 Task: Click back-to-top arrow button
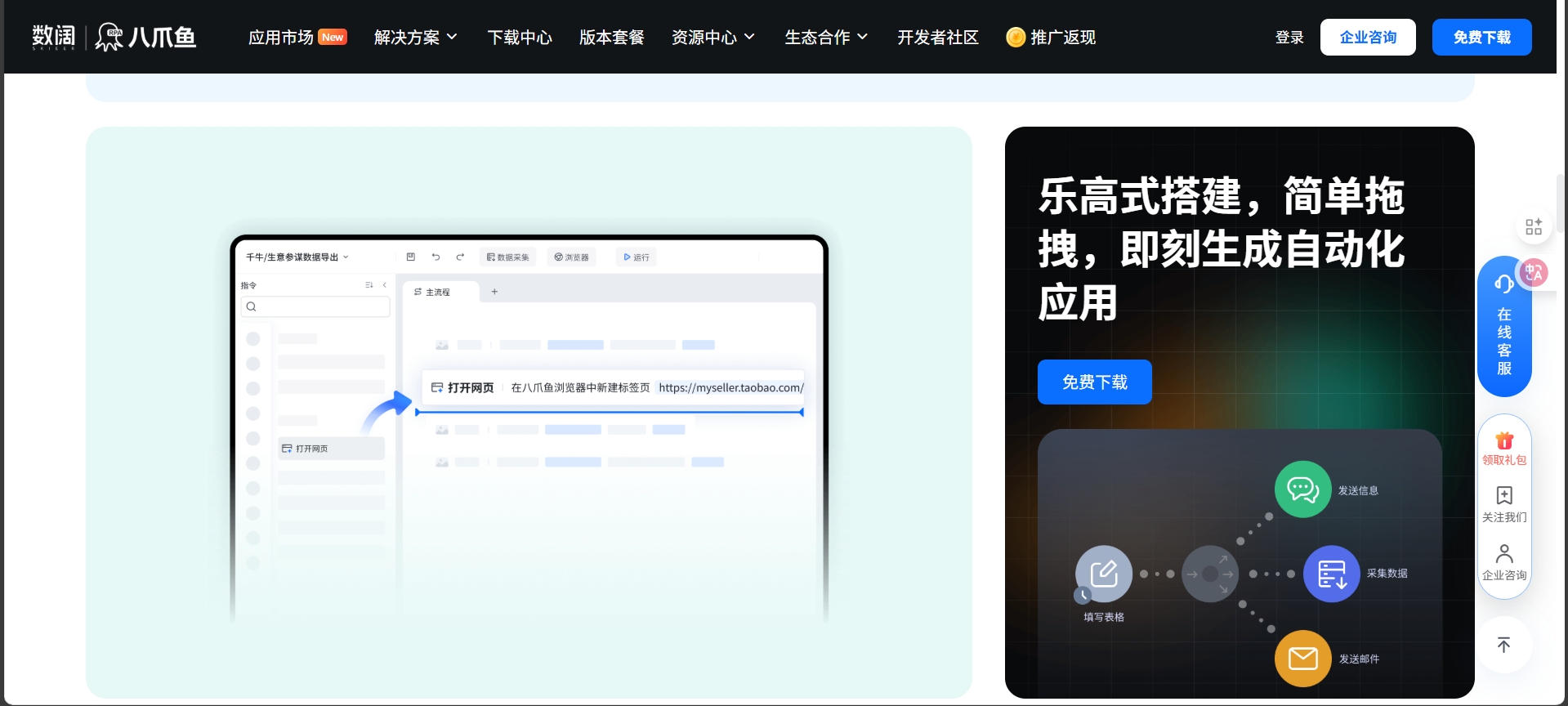click(1503, 645)
